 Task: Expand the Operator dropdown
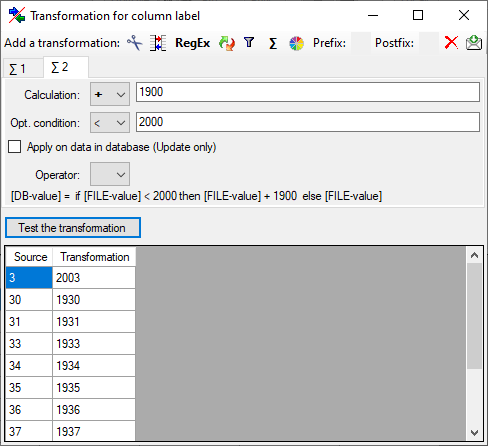pos(110,174)
